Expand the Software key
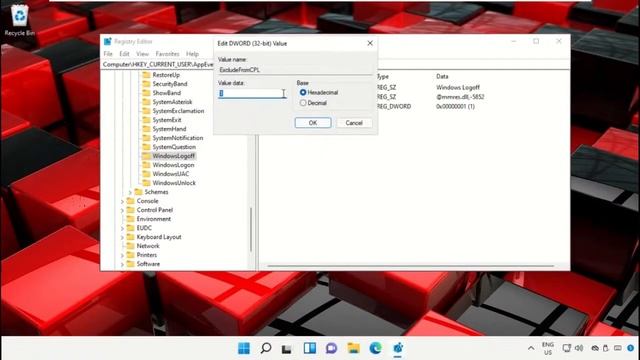Viewport: 640px width, 360px height. point(122,264)
